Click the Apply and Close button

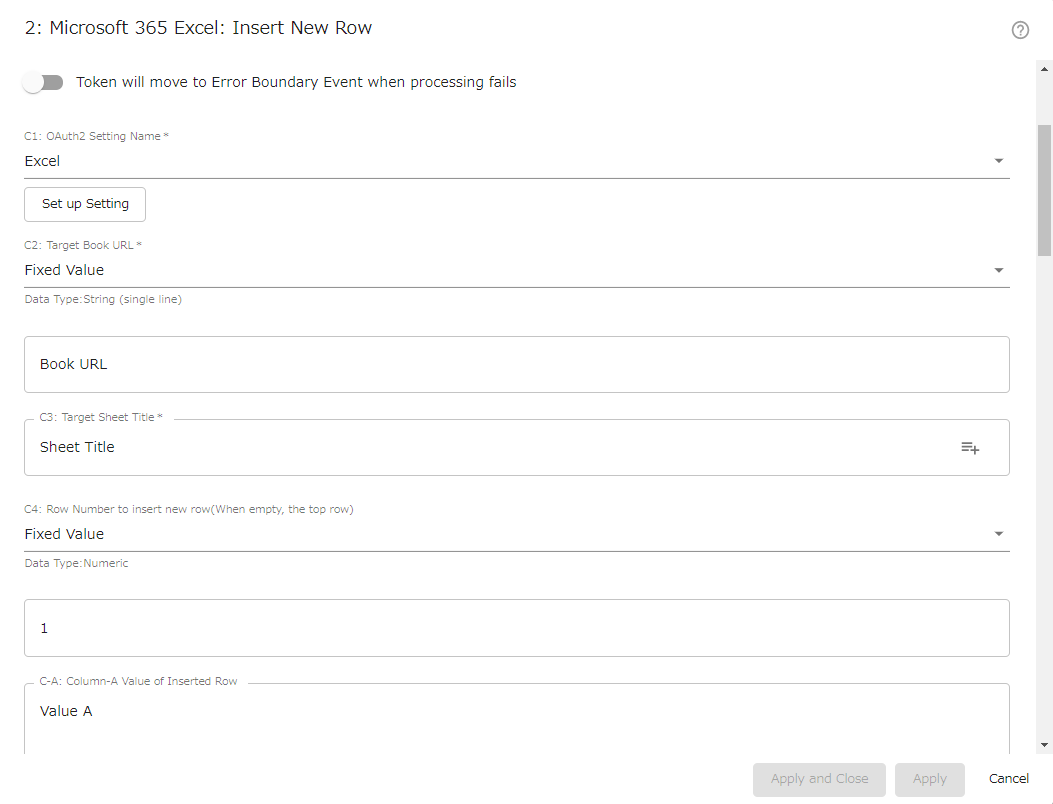pos(819,779)
